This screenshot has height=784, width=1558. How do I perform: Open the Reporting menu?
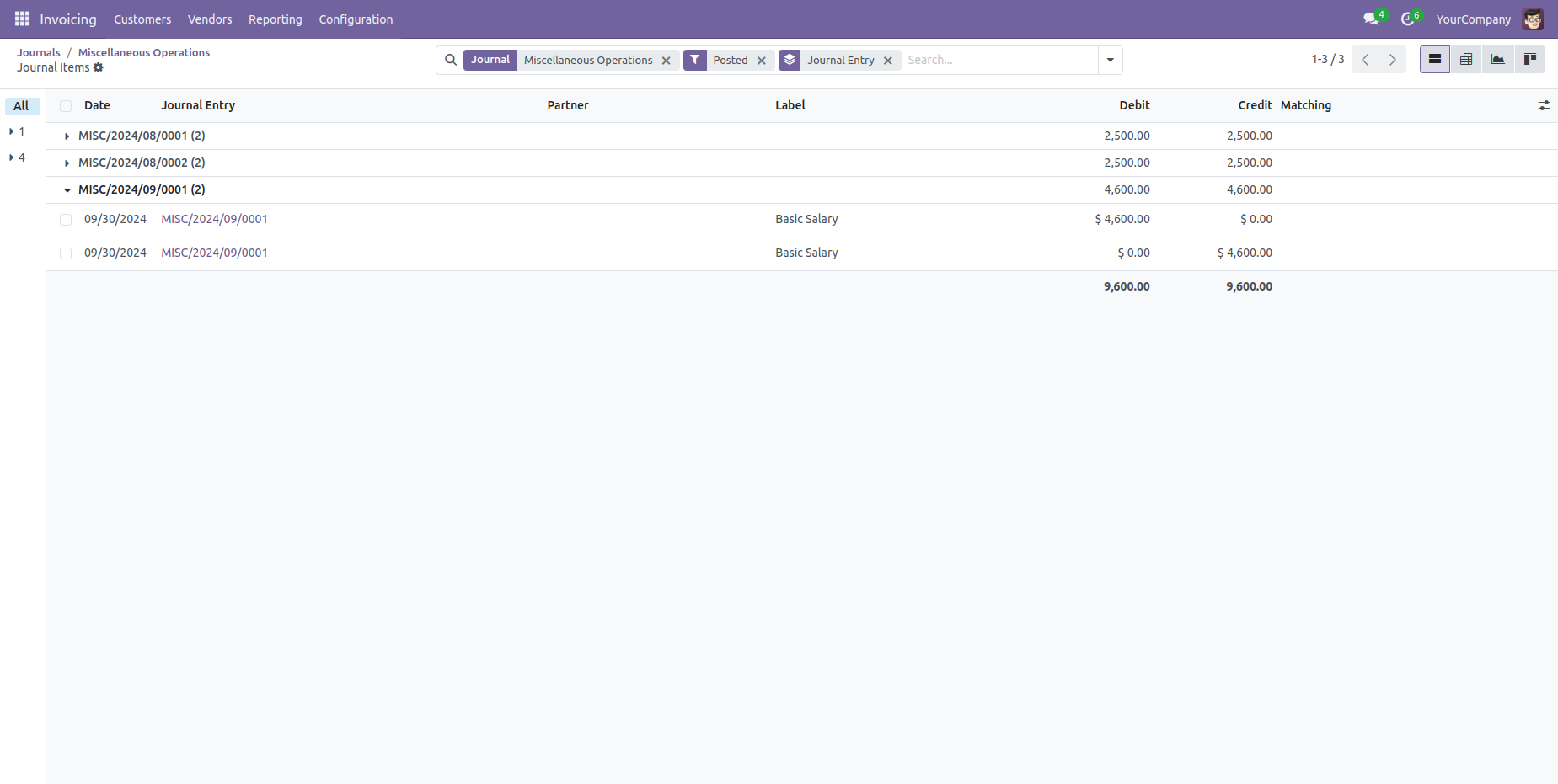pyautogui.click(x=275, y=19)
